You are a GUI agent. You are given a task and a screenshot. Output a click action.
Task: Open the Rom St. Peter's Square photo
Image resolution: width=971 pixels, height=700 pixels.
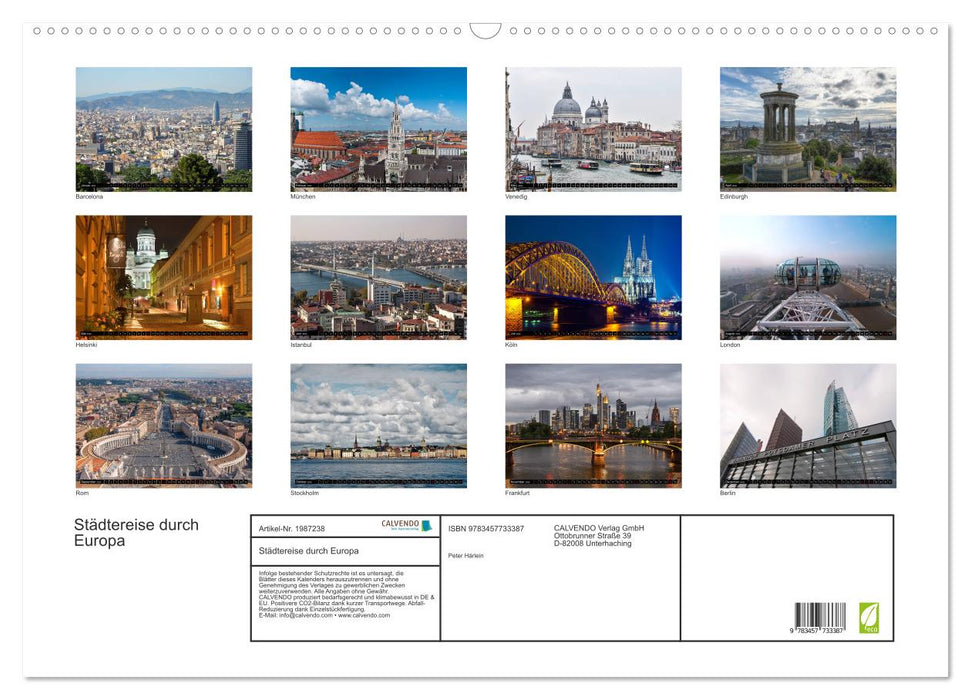pos(163,426)
